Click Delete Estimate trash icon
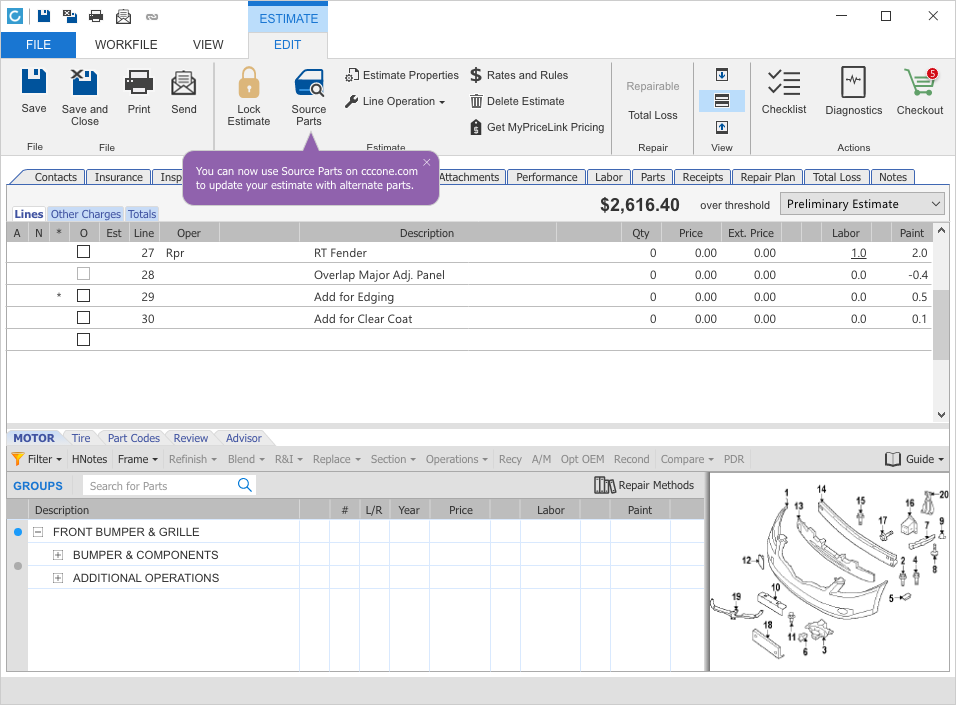The height and width of the screenshot is (705, 956). click(476, 101)
